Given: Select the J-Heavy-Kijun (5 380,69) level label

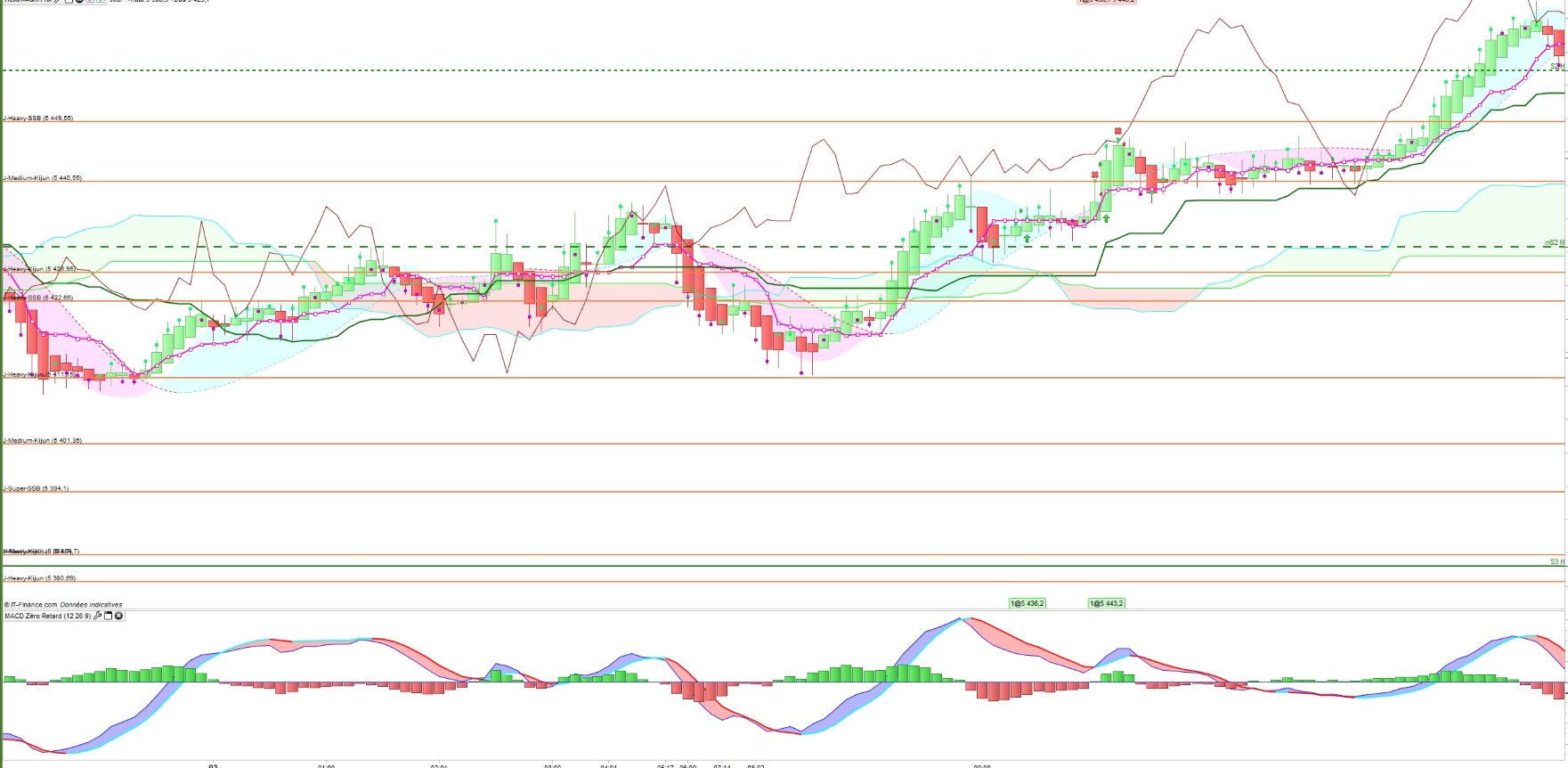Looking at the screenshot, I should 39,578.
